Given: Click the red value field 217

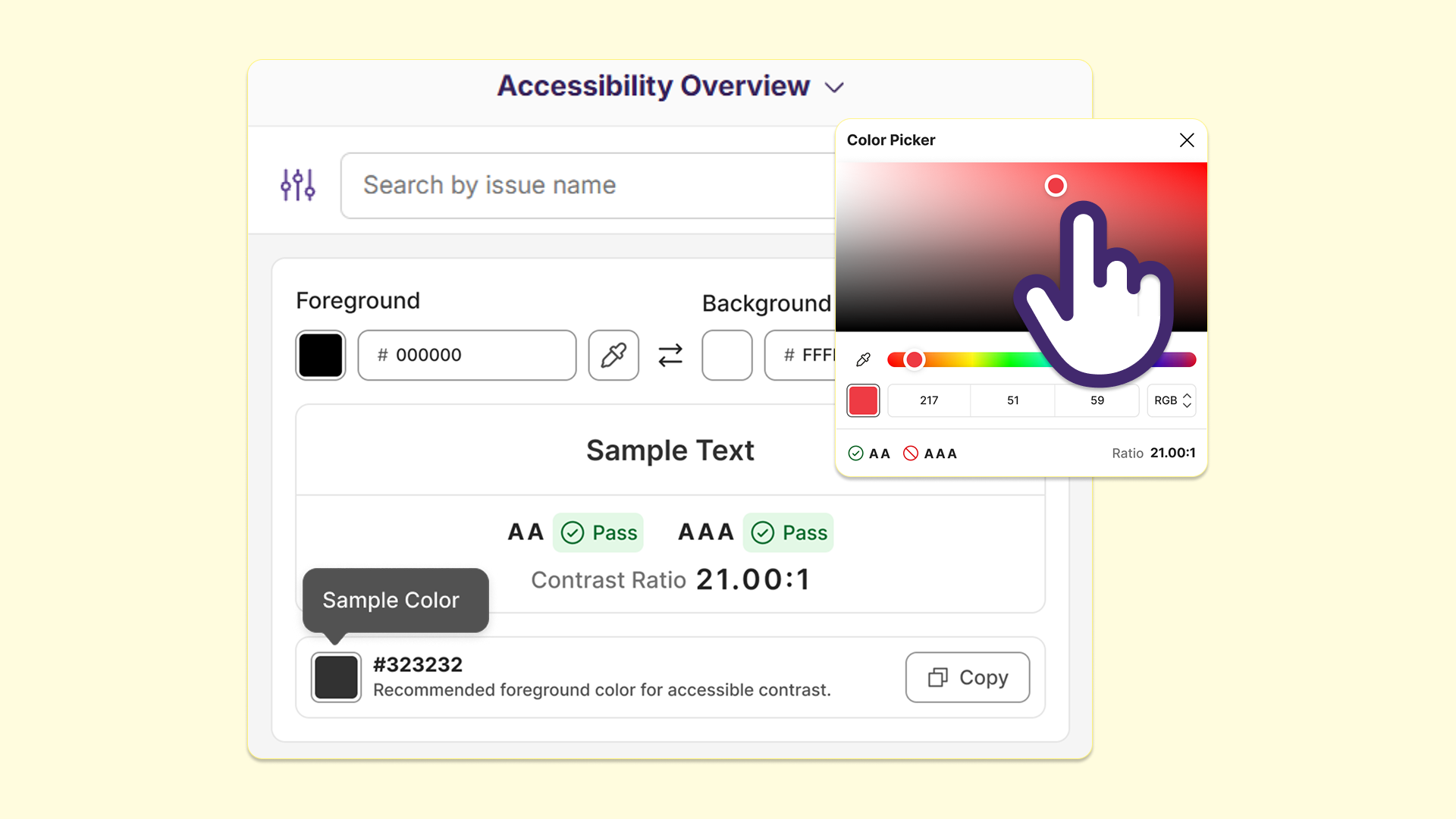Looking at the screenshot, I should click(x=929, y=400).
